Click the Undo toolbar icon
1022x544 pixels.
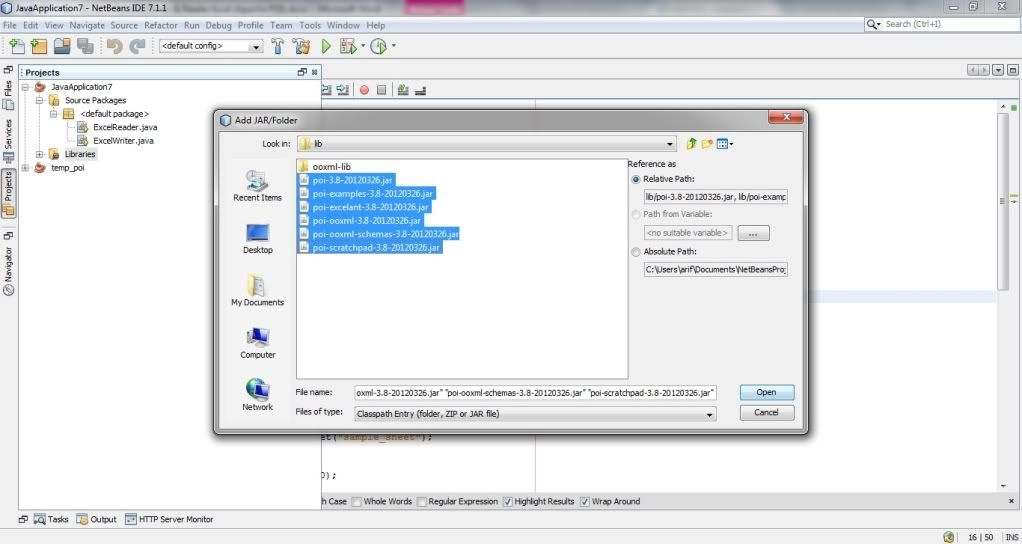point(115,46)
